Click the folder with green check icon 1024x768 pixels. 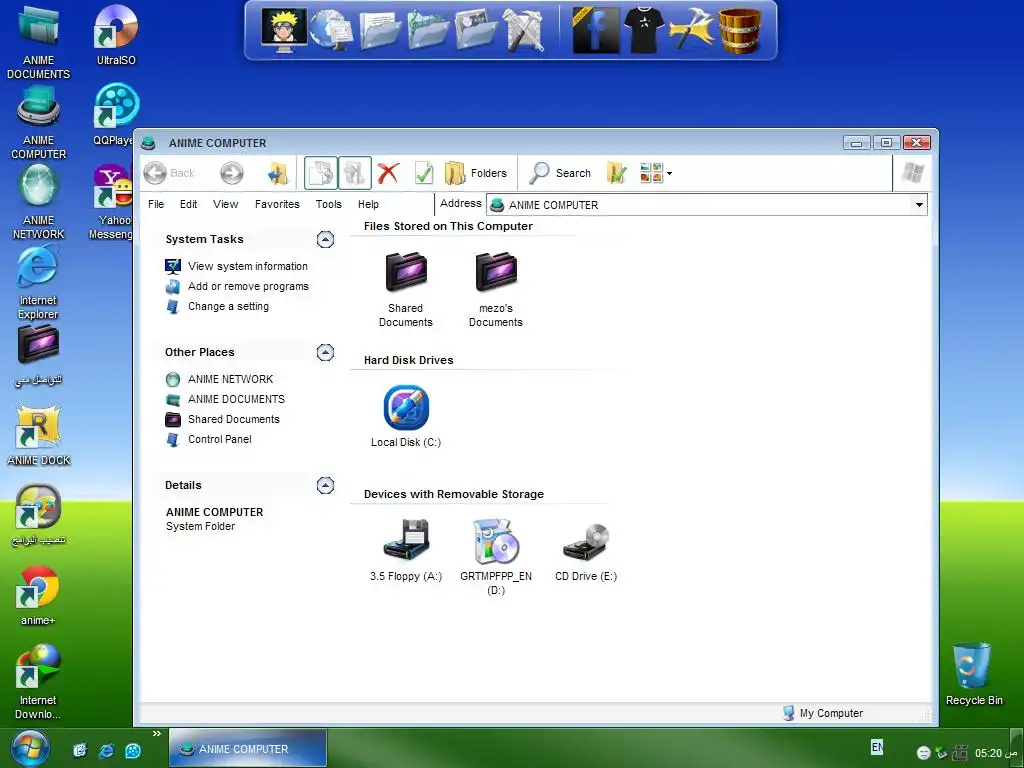616,173
